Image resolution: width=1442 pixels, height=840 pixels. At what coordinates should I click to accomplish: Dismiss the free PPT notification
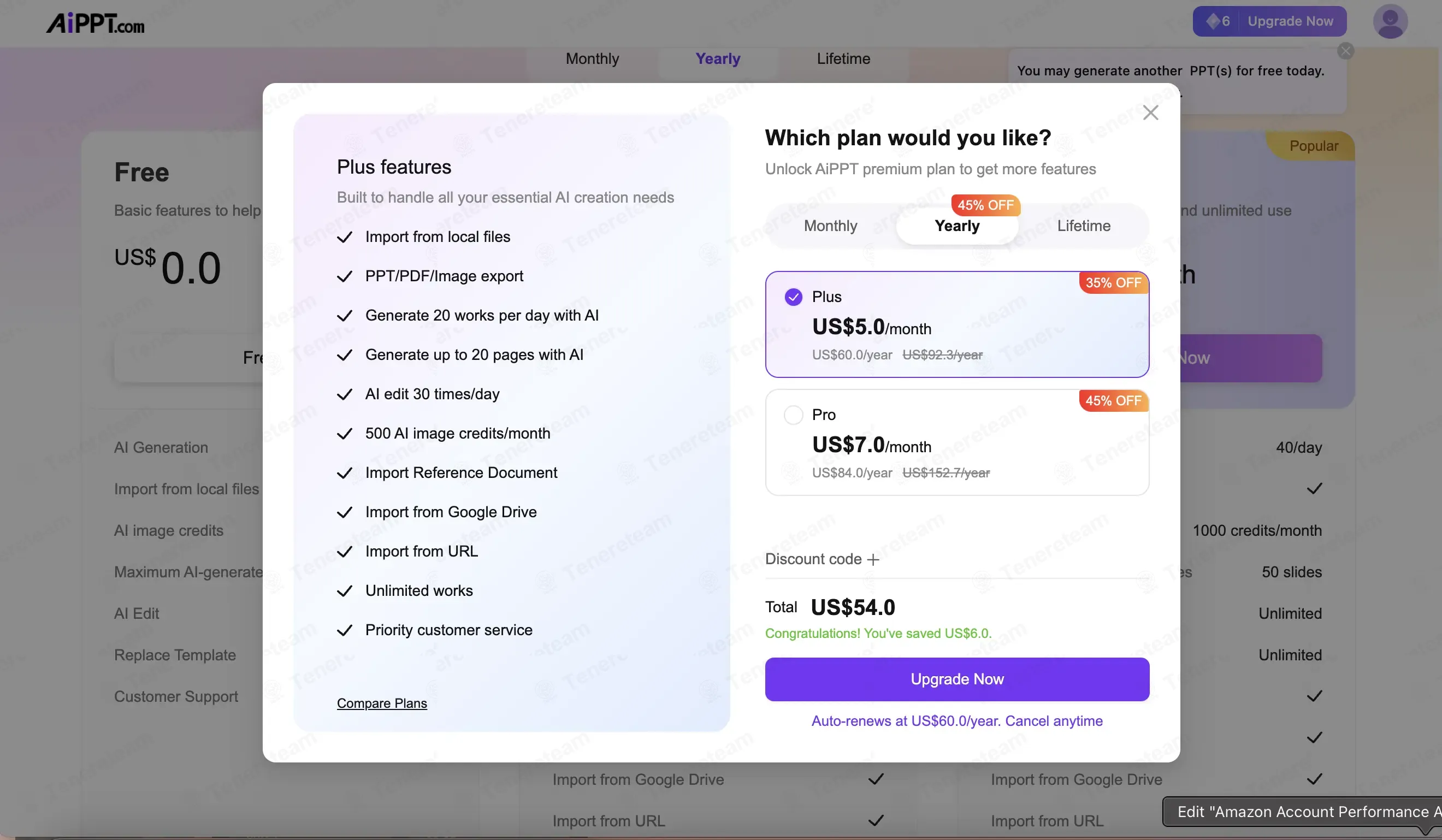(x=1345, y=51)
